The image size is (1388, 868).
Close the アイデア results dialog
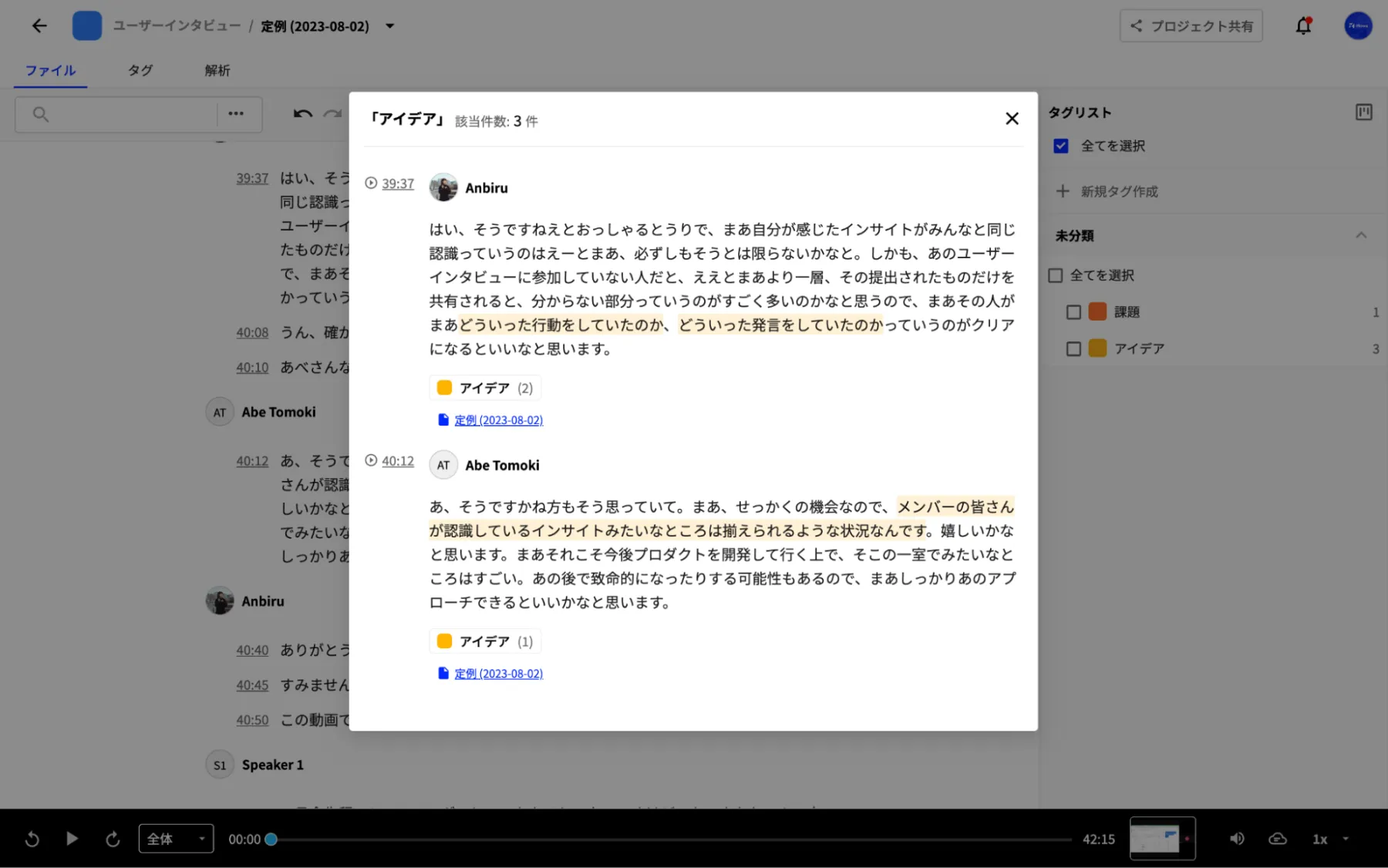1012,119
